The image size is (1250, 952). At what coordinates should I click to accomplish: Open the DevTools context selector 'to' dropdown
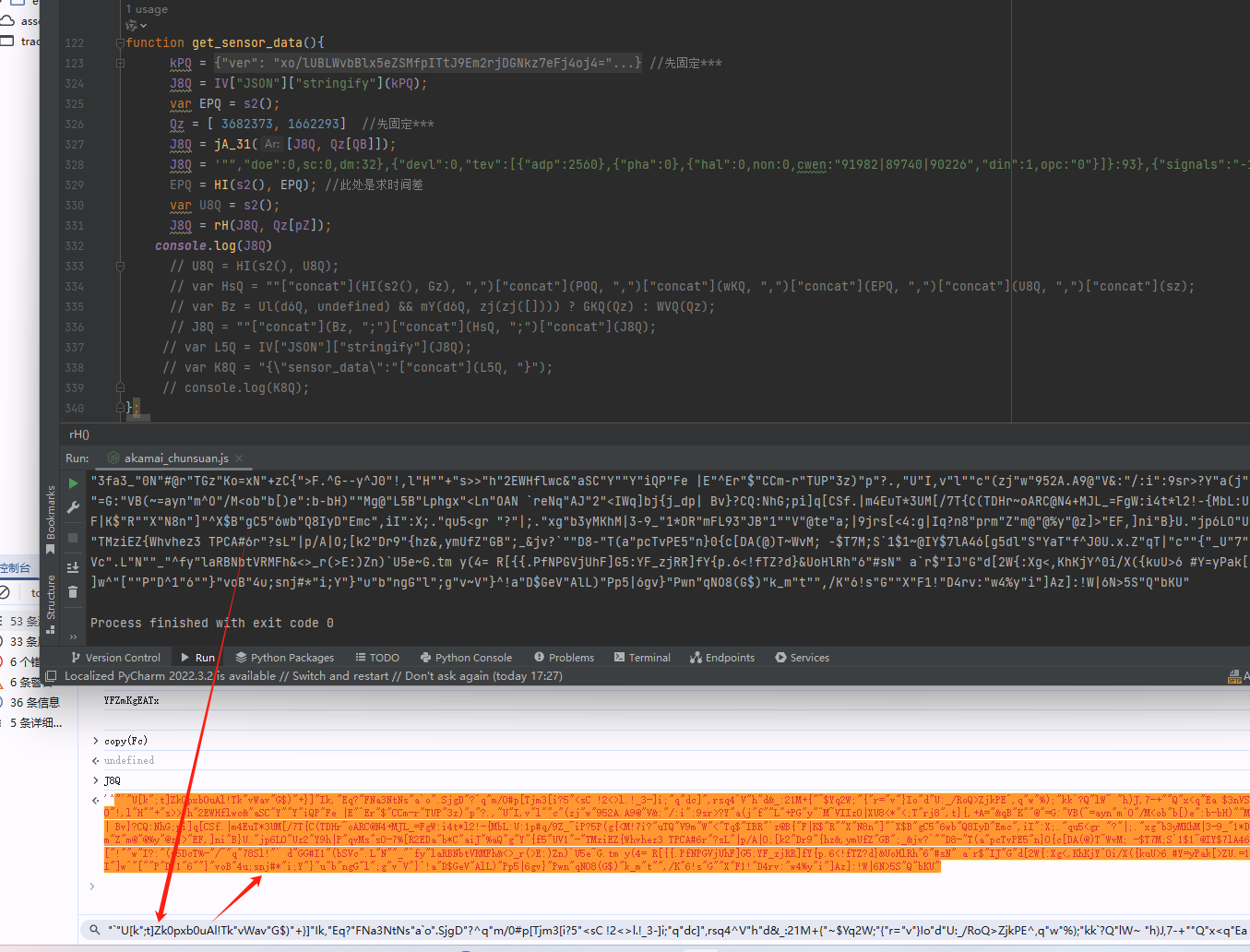[35, 592]
